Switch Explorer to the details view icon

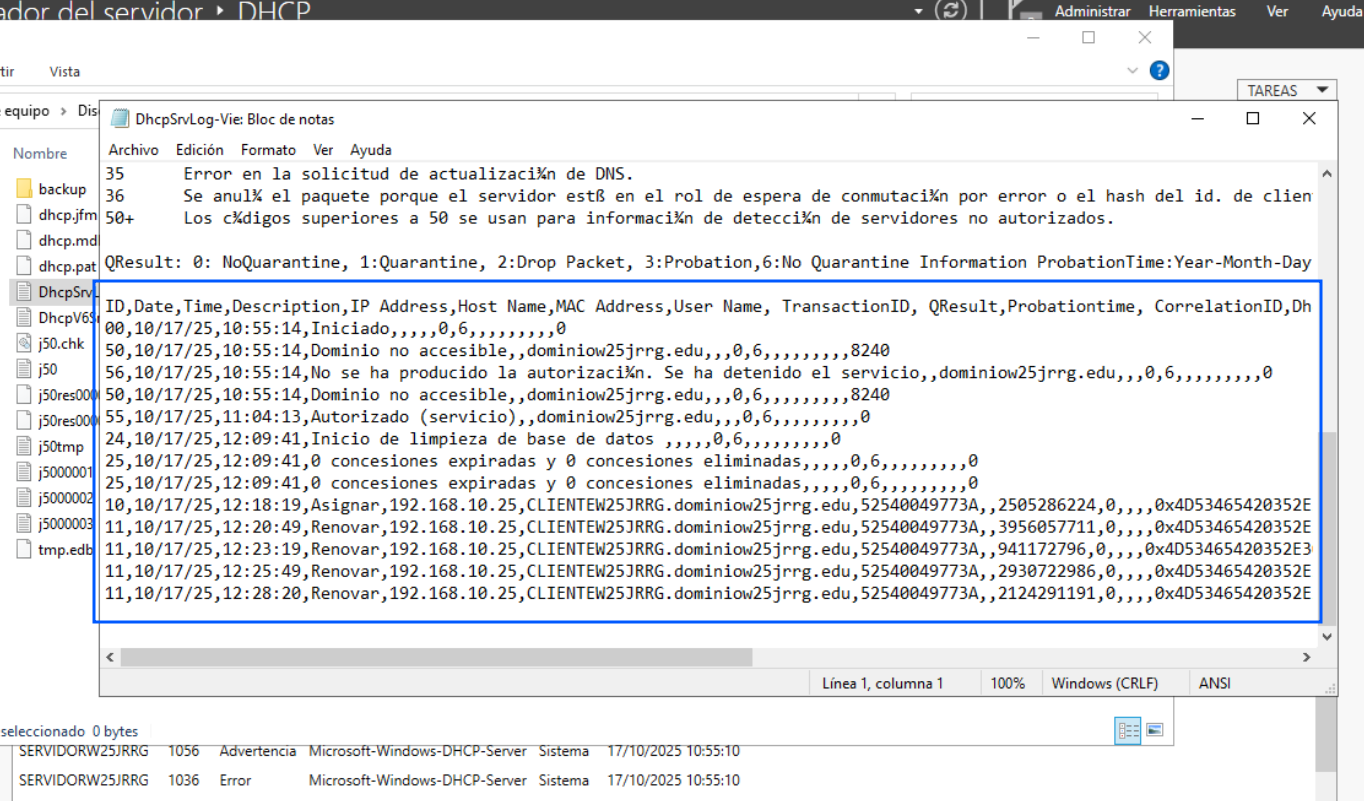click(x=1128, y=731)
